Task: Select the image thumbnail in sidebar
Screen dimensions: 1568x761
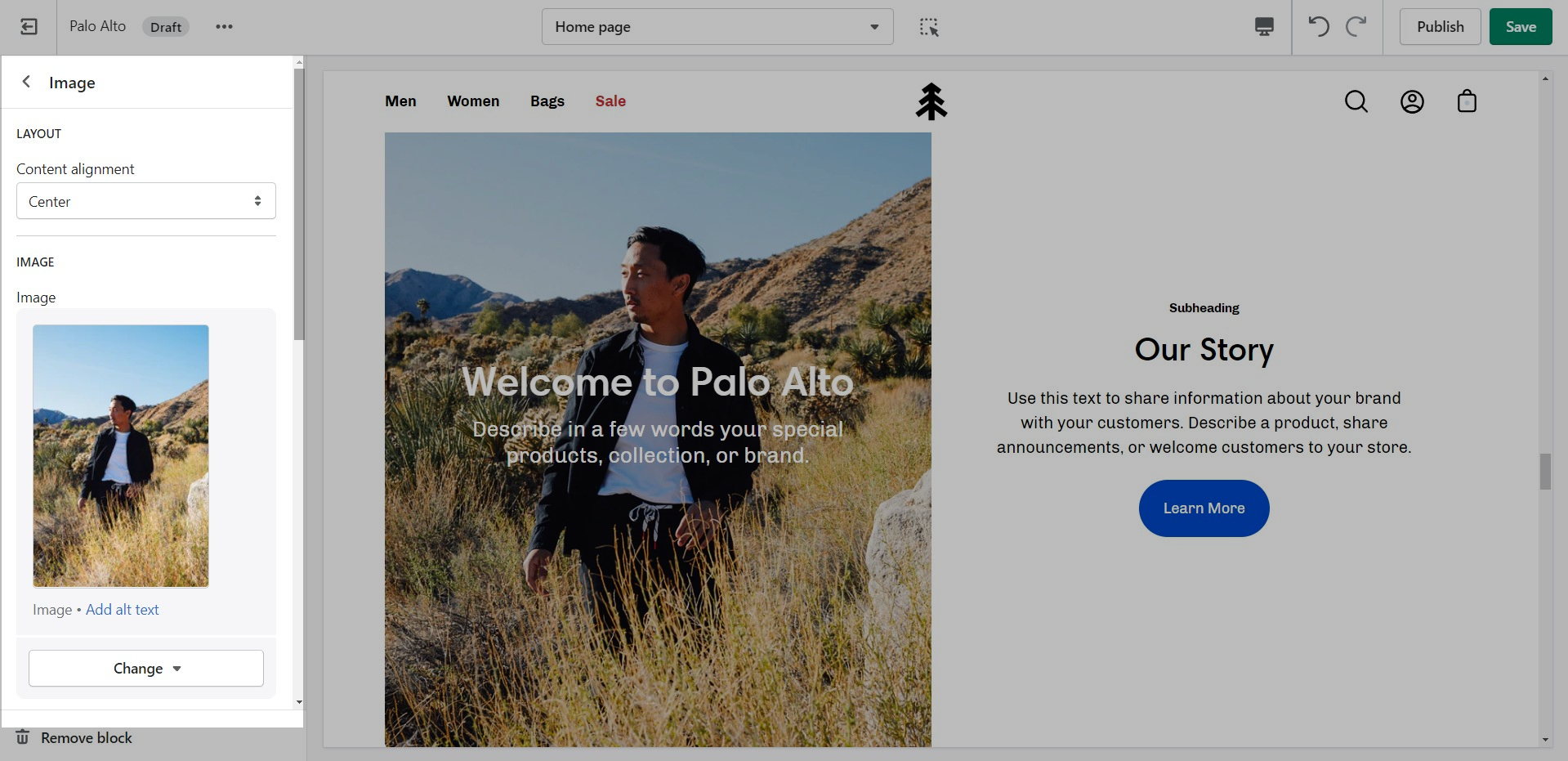Action: [x=121, y=456]
